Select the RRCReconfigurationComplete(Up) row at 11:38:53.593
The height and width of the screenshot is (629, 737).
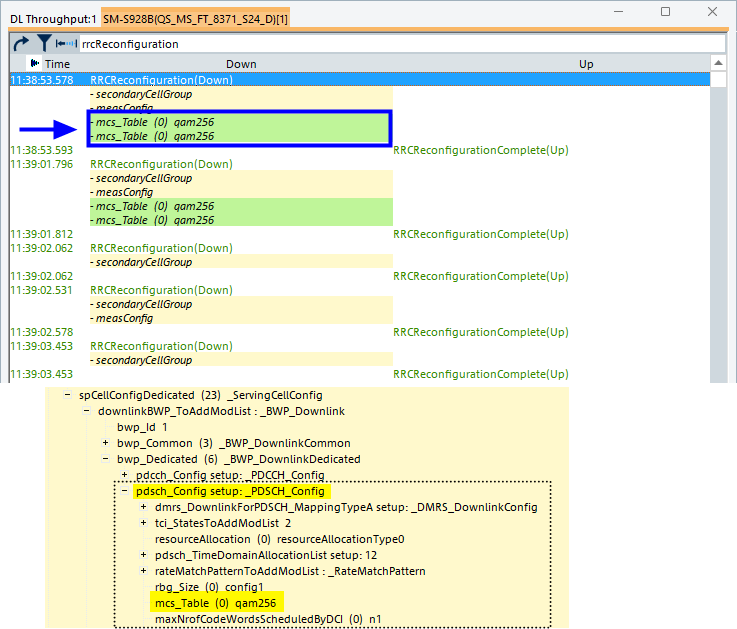[360, 150]
